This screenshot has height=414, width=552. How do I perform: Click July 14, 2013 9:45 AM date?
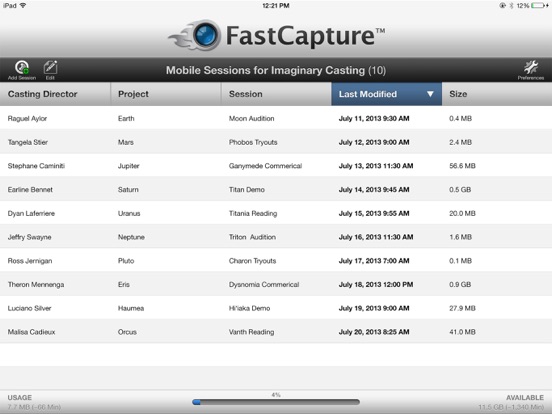click(374, 189)
